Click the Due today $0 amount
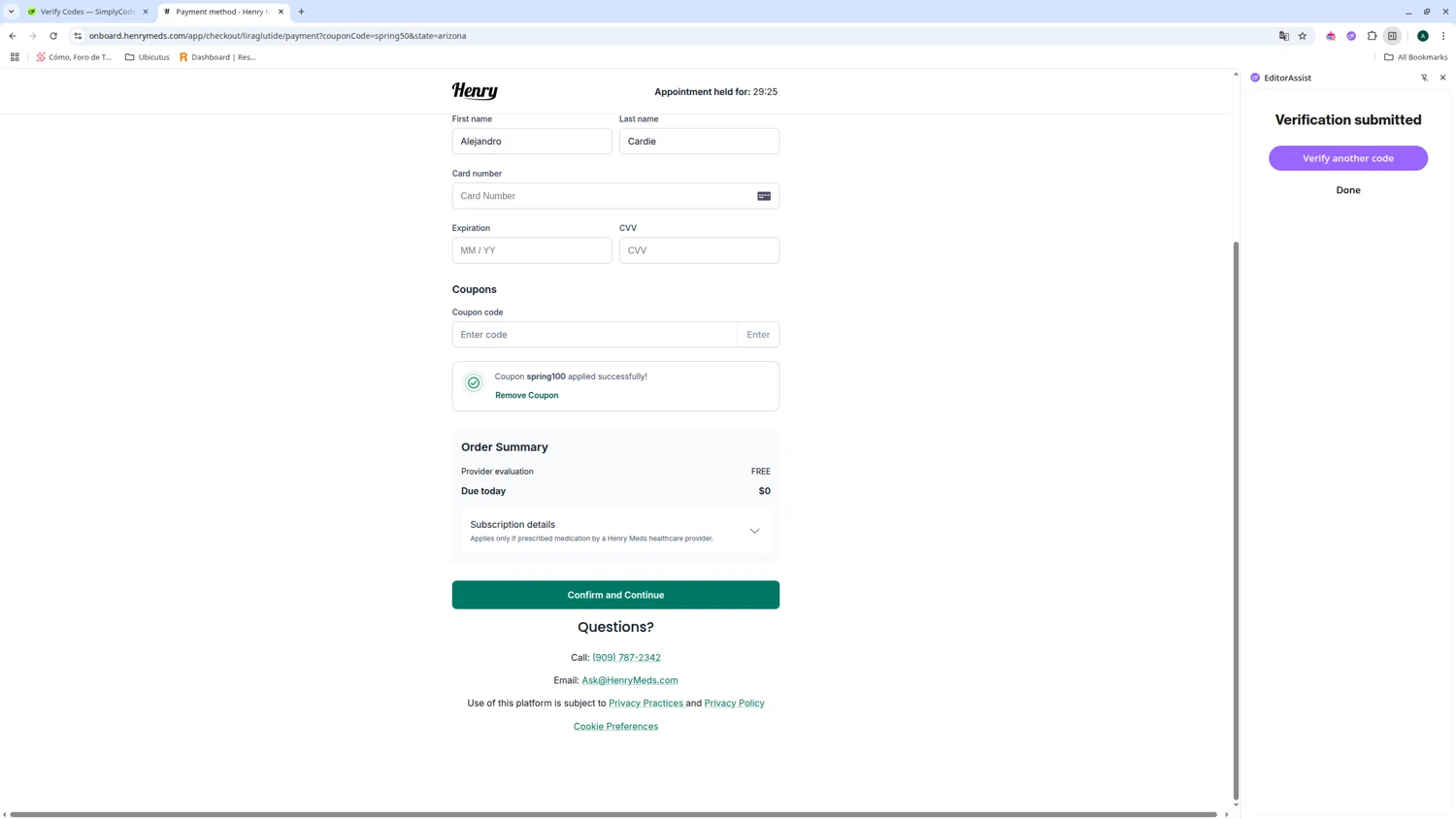The image size is (1456, 819). point(764,491)
